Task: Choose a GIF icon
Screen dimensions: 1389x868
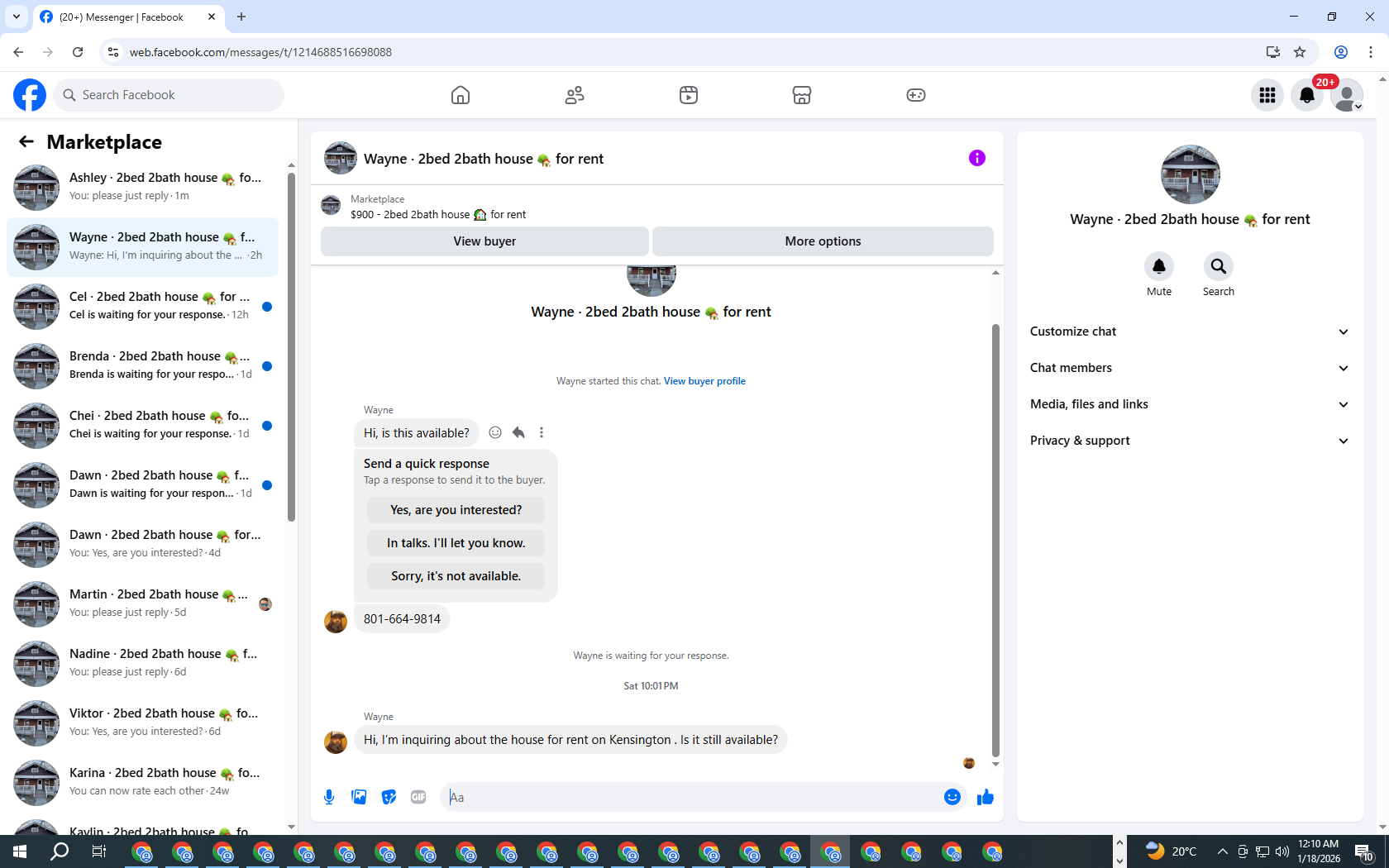Action: pos(418,797)
